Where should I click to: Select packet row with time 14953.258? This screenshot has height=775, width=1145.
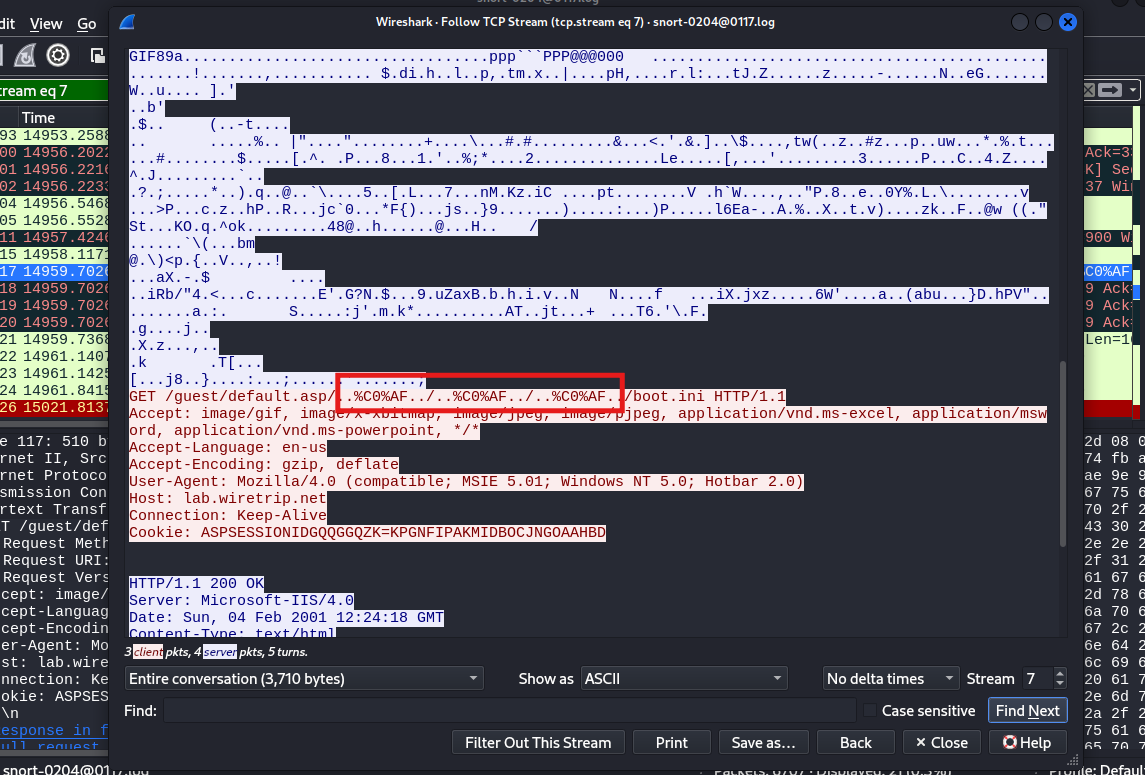click(54, 136)
